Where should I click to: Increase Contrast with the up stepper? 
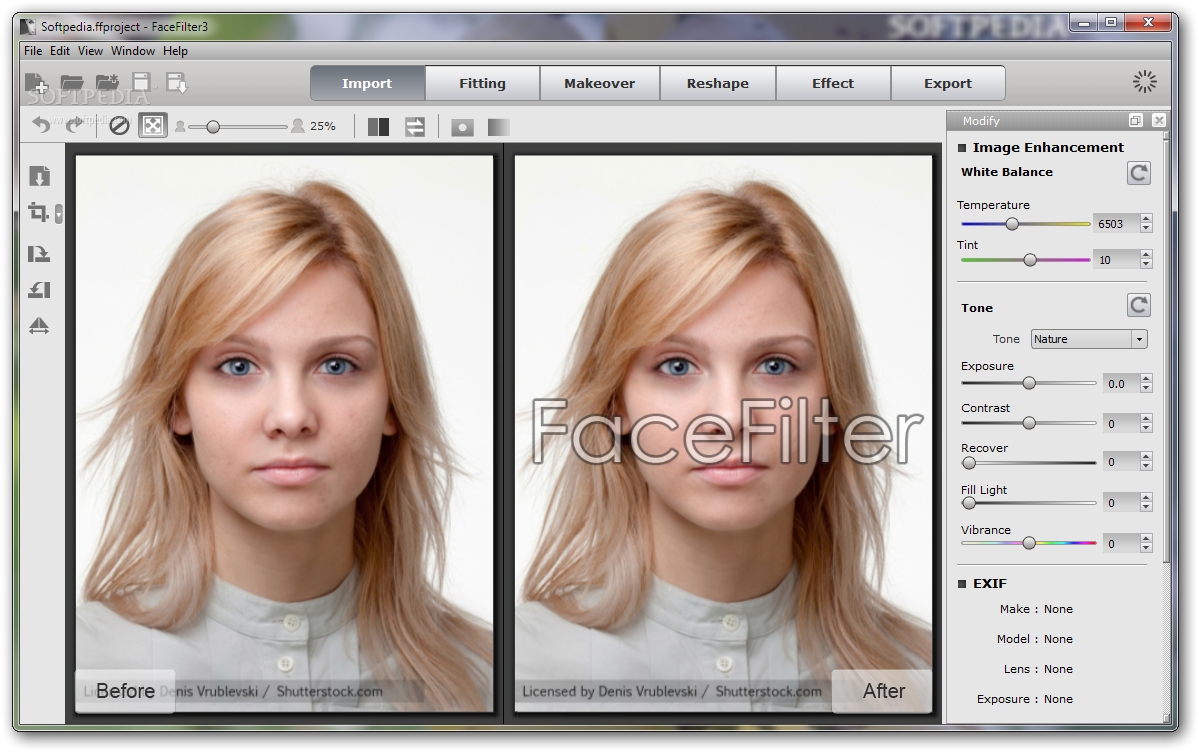pos(1145,418)
